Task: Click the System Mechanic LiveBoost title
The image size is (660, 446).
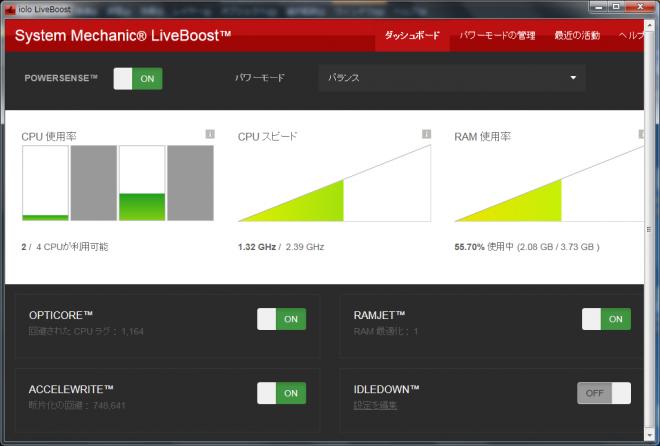Action: pos(123,35)
